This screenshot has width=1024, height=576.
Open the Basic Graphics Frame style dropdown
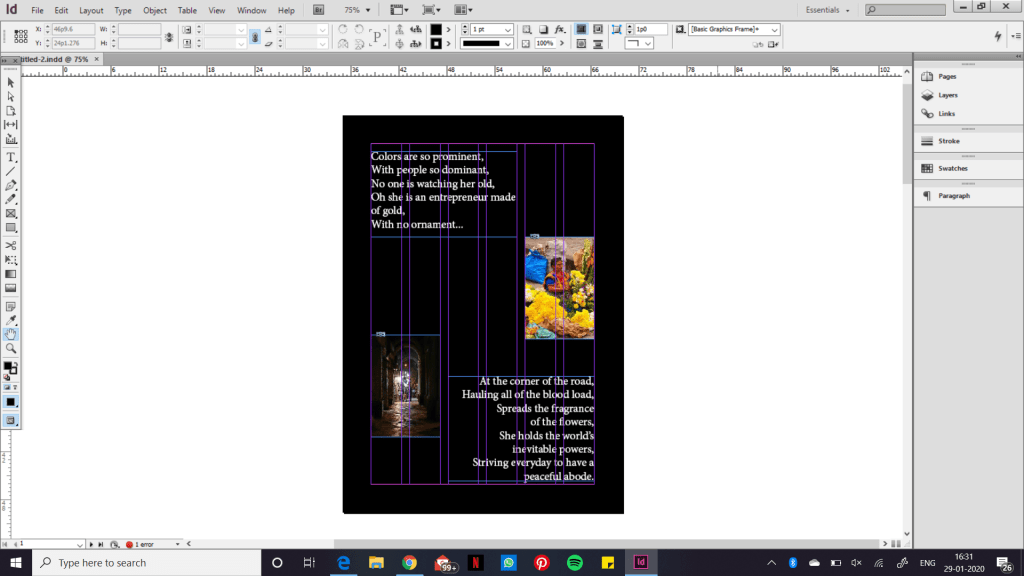pyautogui.click(x=773, y=30)
